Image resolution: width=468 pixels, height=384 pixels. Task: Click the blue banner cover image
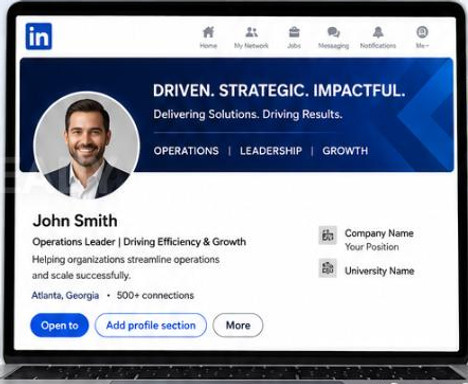[293, 115]
